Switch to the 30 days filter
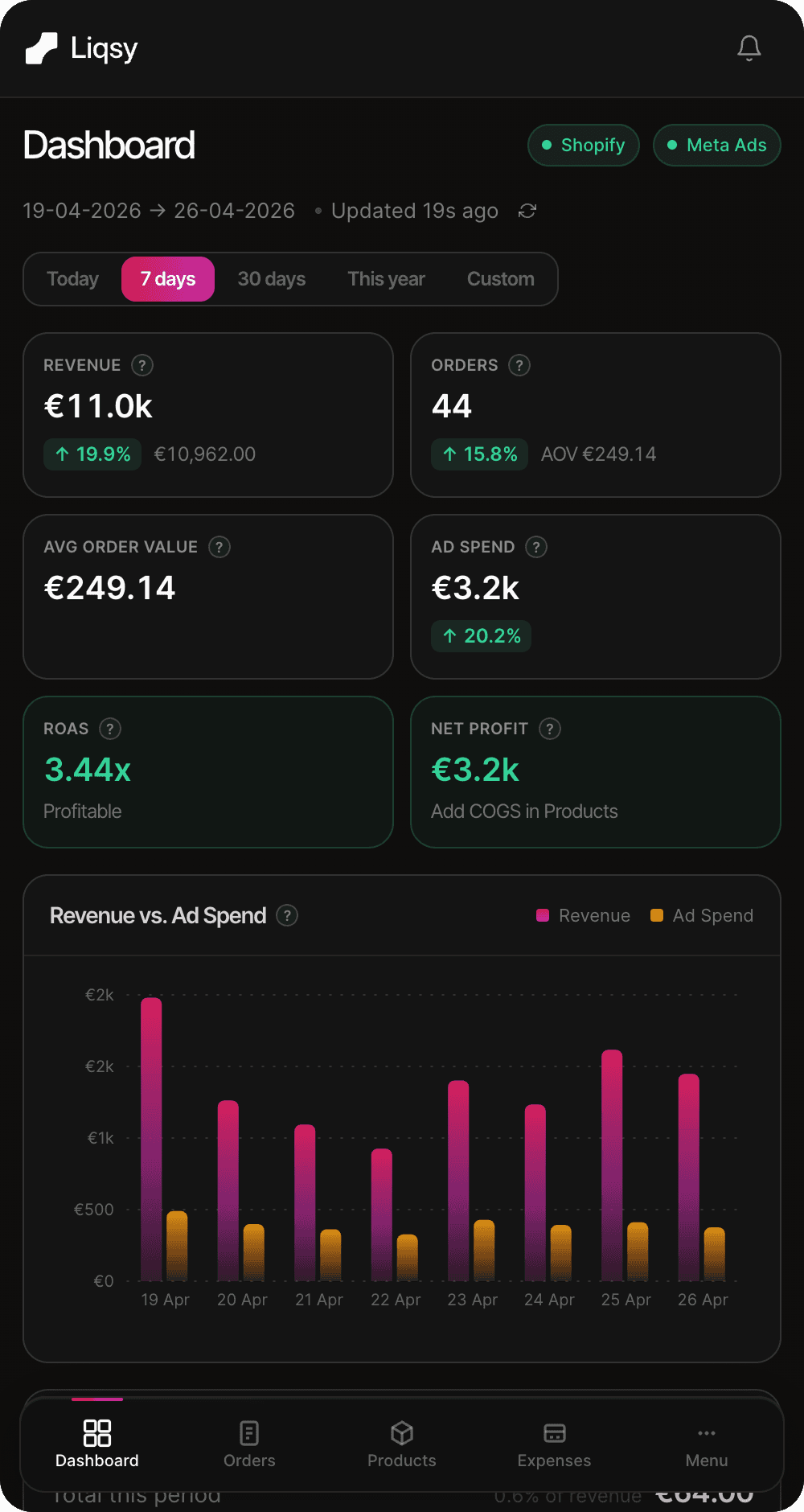 [272, 279]
